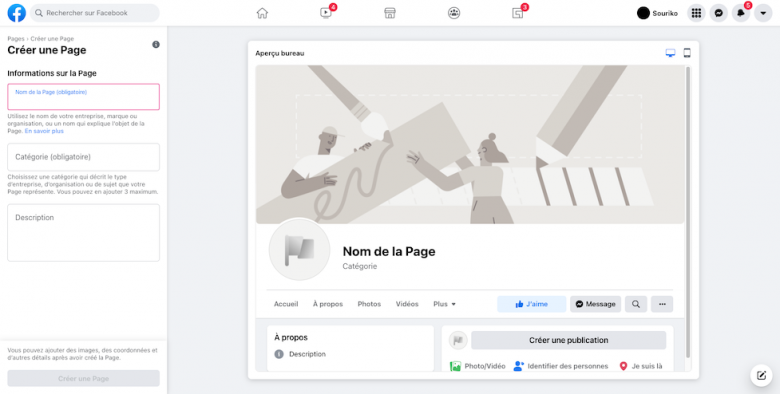Click Créer une publication button

569,340
